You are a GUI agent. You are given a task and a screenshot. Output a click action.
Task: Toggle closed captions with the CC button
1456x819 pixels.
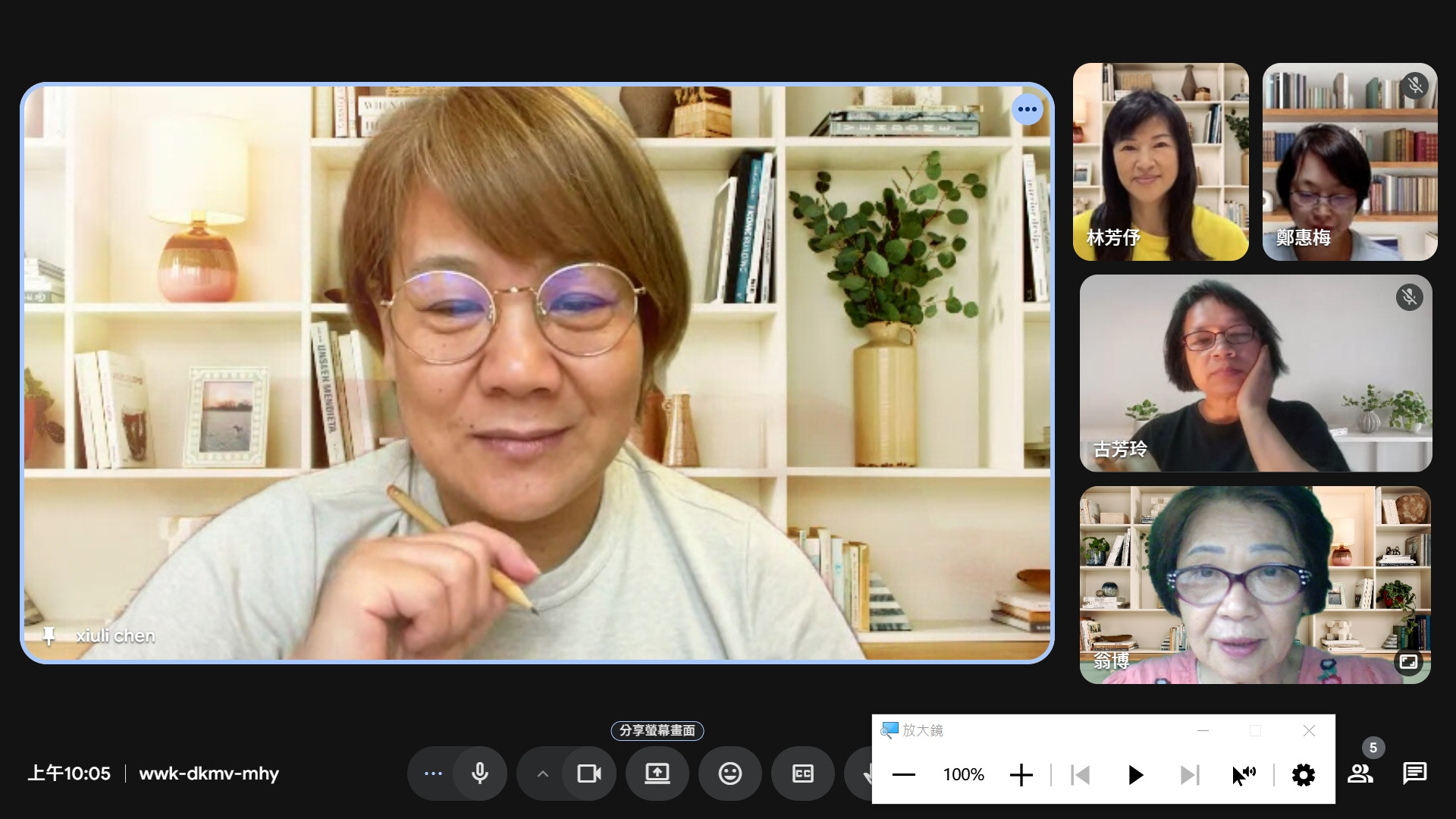(802, 773)
